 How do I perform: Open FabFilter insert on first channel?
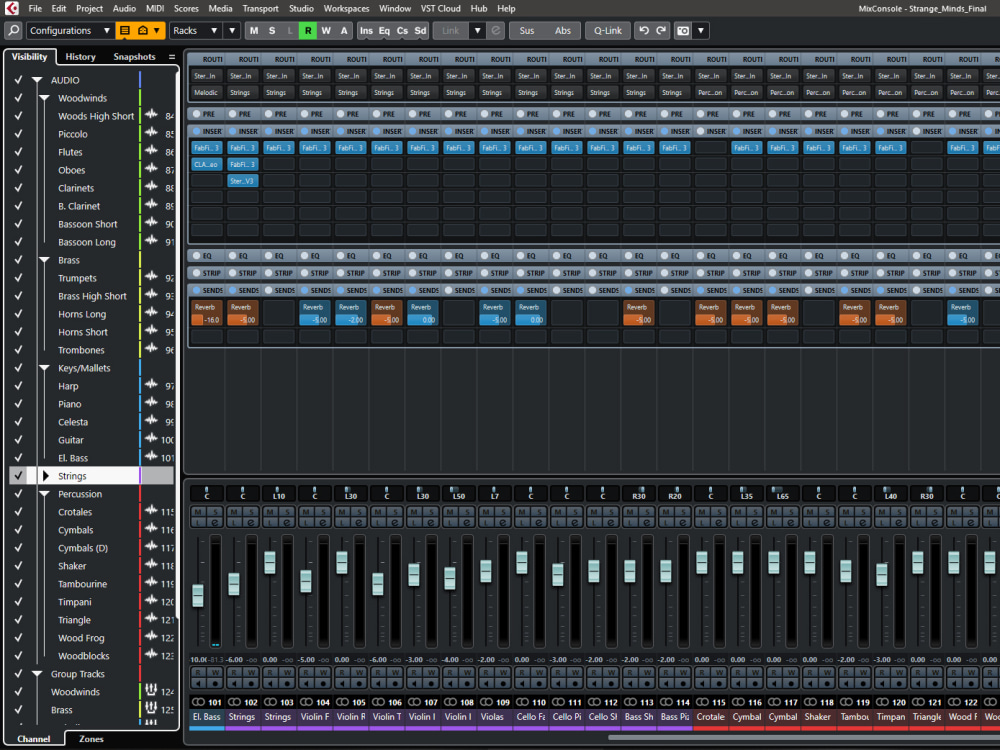coord(207,147)
